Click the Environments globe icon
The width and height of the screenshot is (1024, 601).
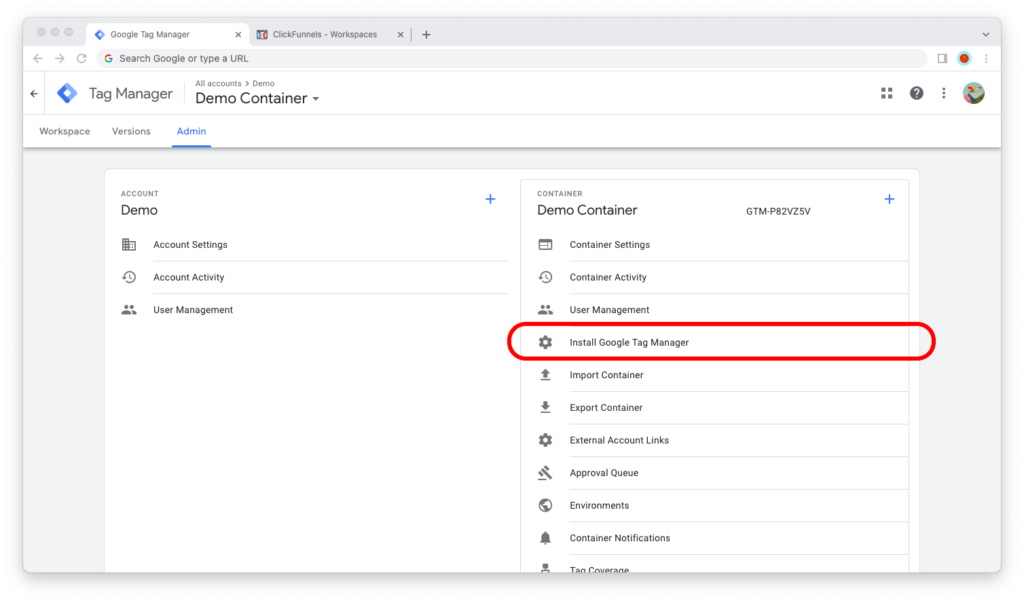(x=545, y=506)
